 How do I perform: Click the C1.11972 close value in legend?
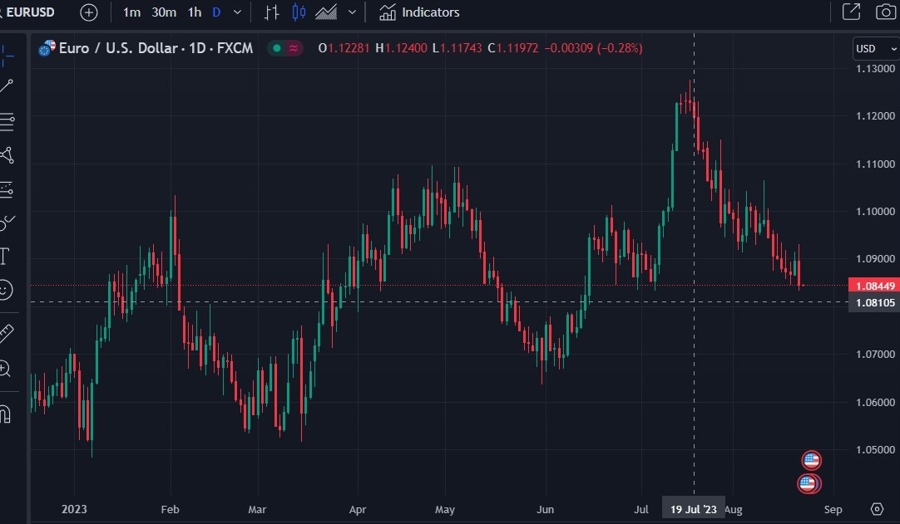point(513,48)
